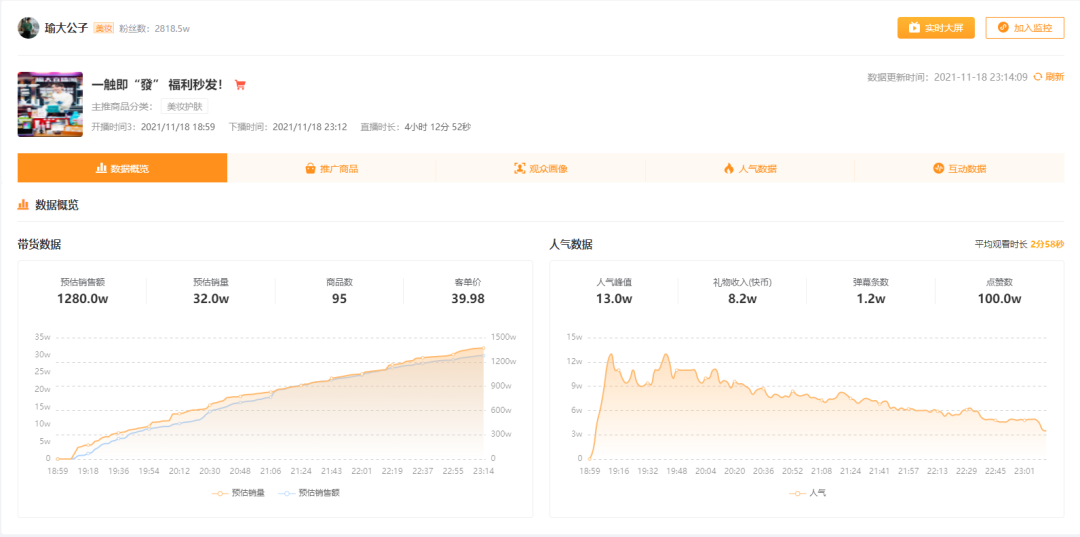Click the 加入监控 button's round icon
This screenshot has height=537, width=1080.
coord(1004,28)
